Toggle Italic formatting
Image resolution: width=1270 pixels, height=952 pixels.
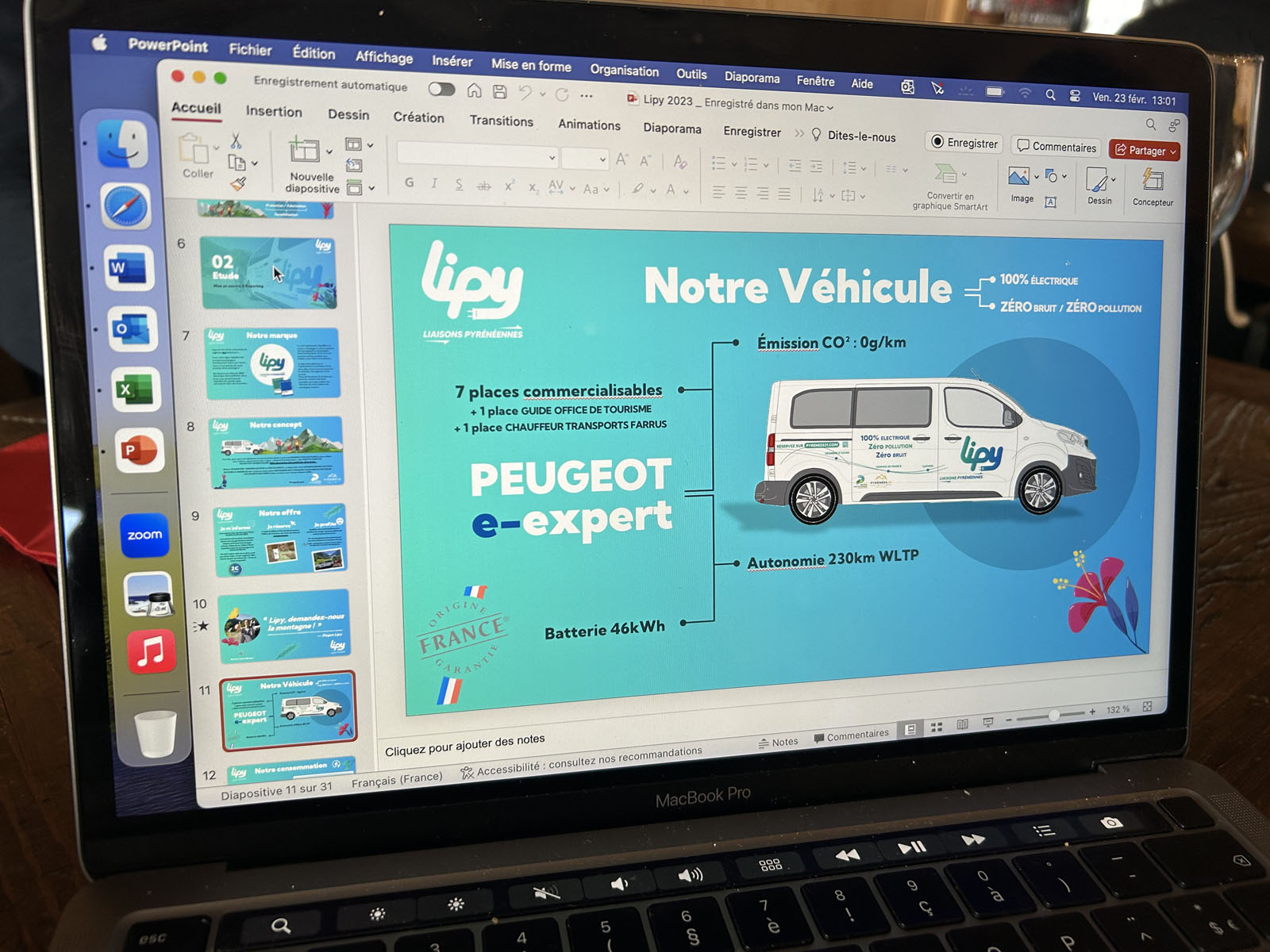click(x=434, y=183)
